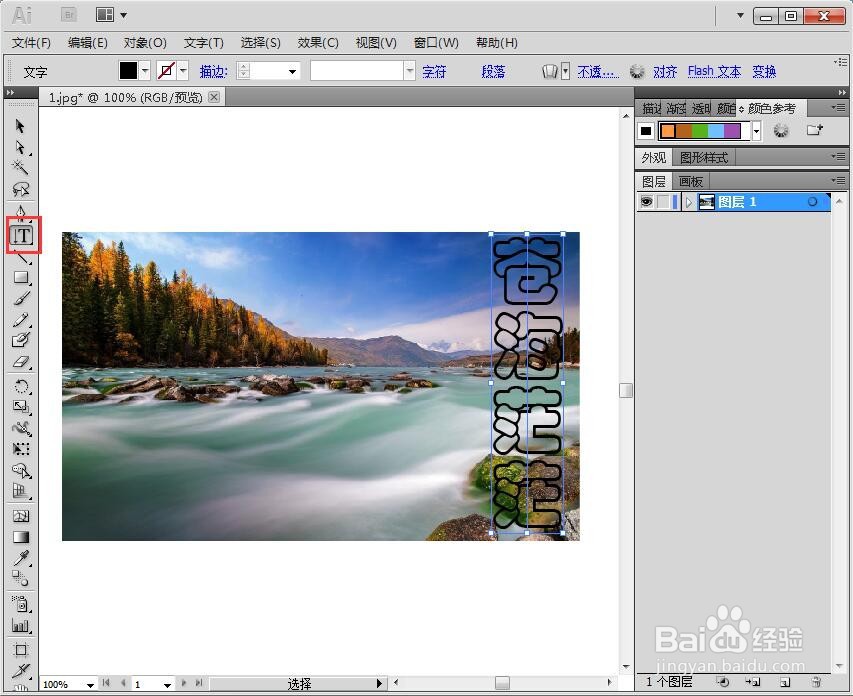Open the harmony rules color dropdown
The width and height of the screenshot is (853, 696).
click(x=756, y=131)
